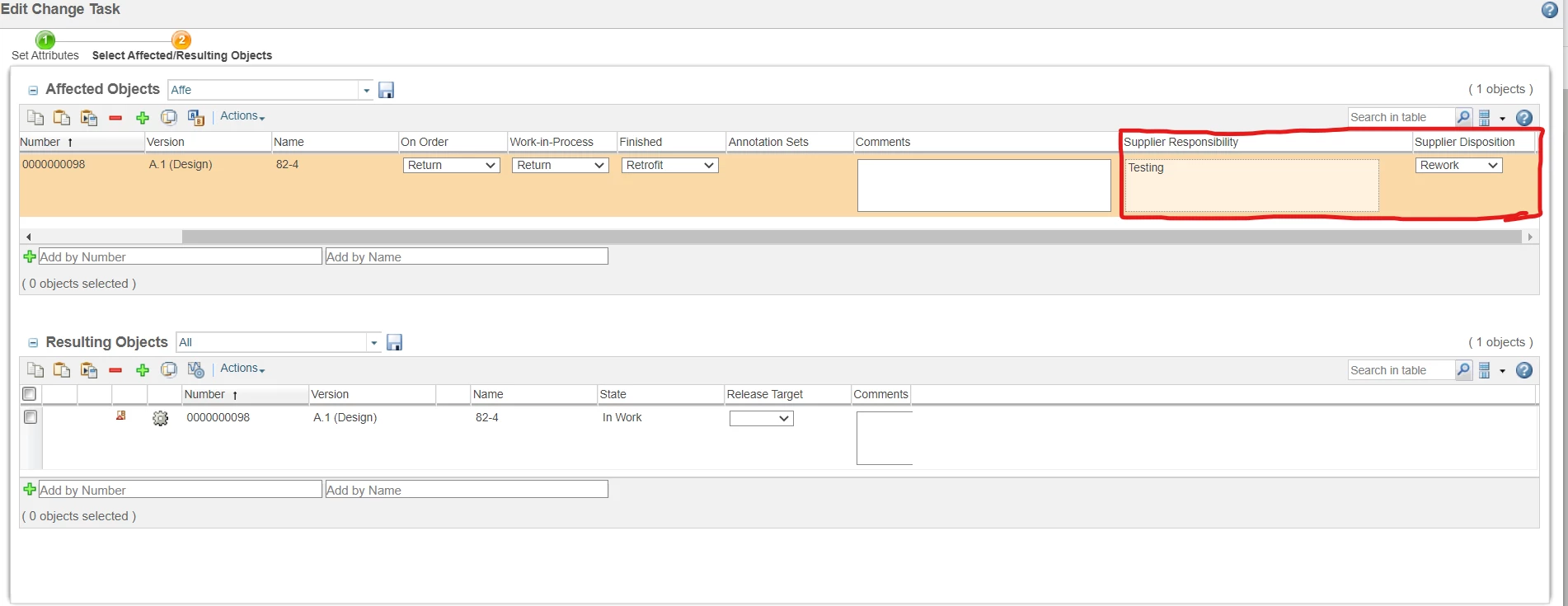
Task: Click Resulting Objects Comments text area
Action: click(885, 438)
